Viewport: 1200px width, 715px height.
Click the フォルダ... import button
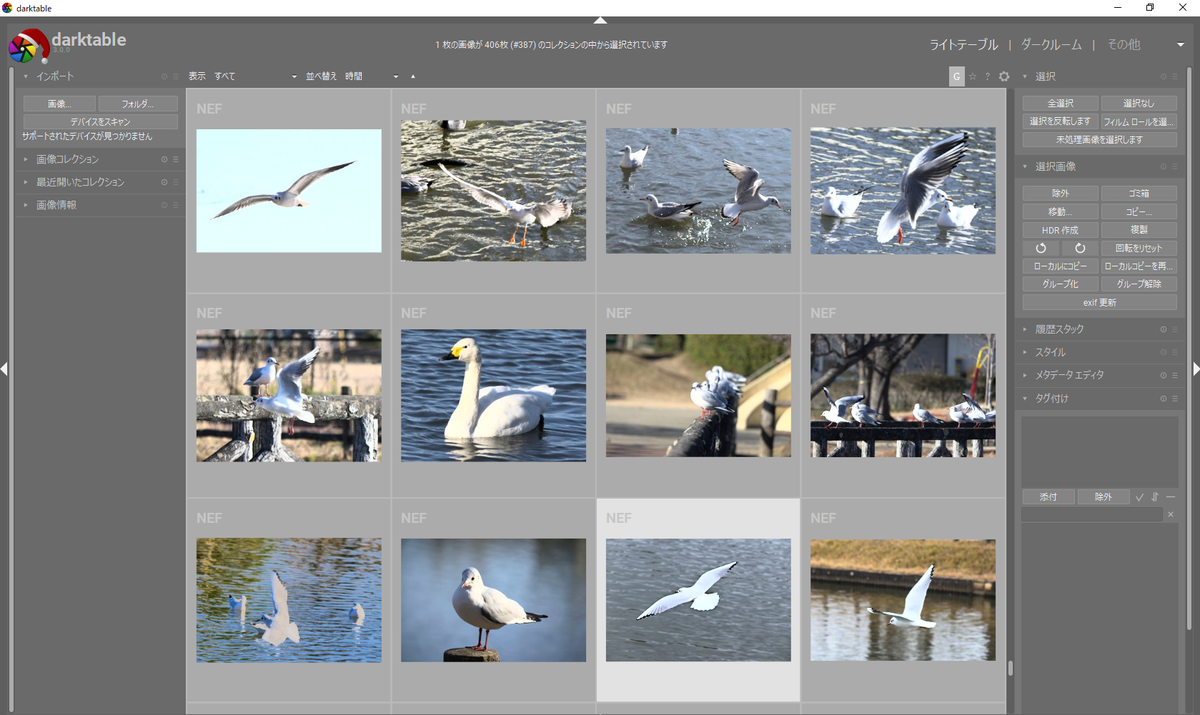(x=138, y=104)
